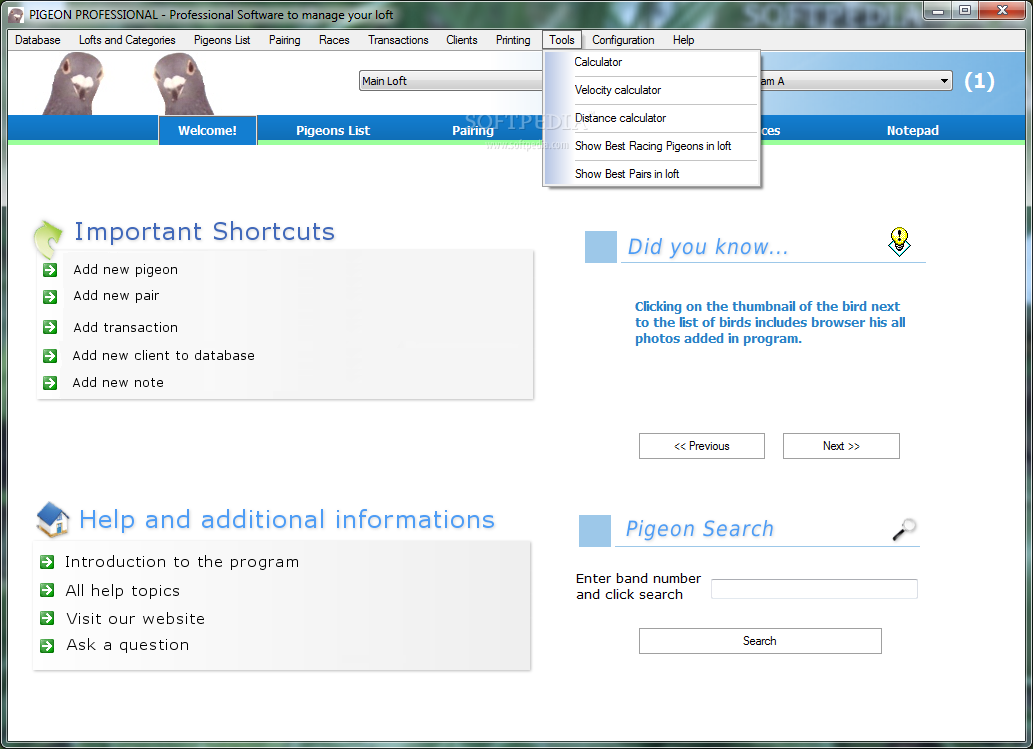Choose Velocity calculator from the Tools menu
1033x749 pixels.
click(652, 90)
